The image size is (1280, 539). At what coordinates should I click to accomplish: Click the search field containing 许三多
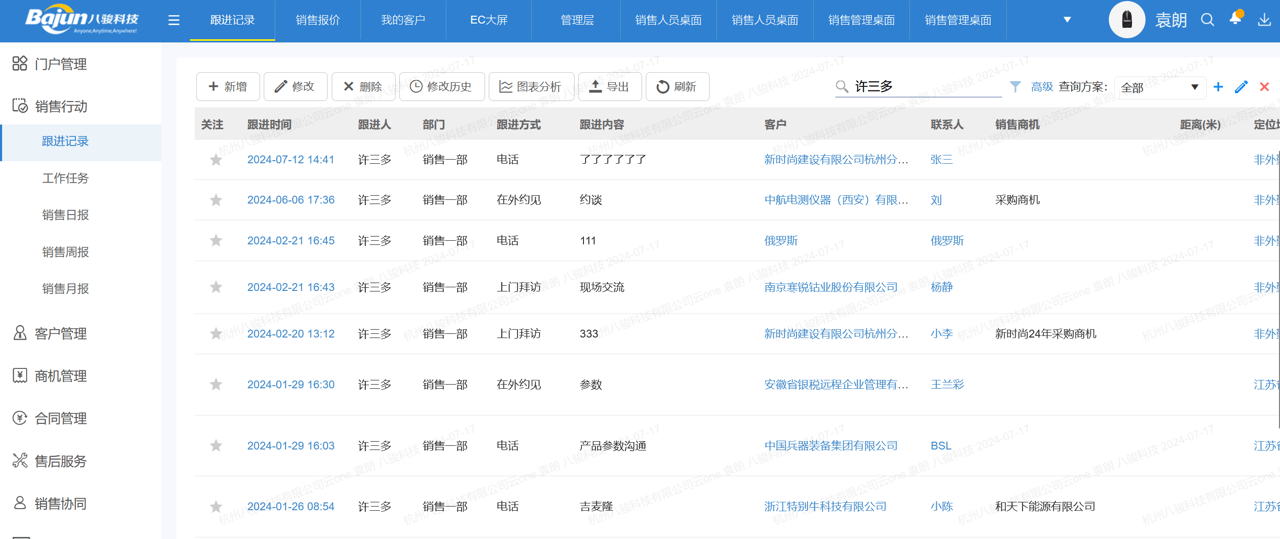pos(925,87)
